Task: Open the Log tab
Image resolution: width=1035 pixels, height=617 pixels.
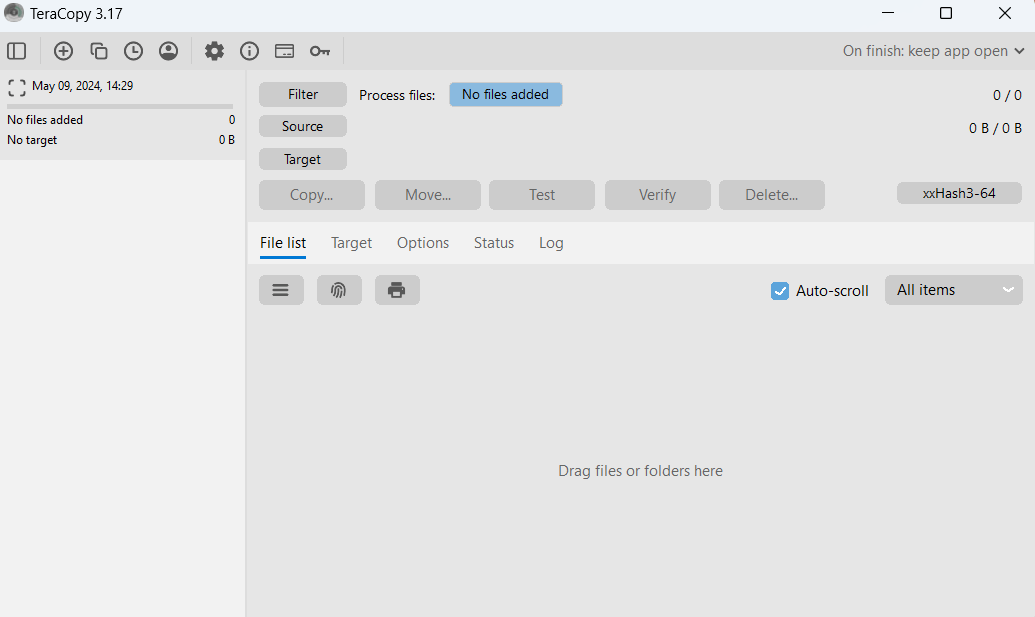Action: [551, 243]
